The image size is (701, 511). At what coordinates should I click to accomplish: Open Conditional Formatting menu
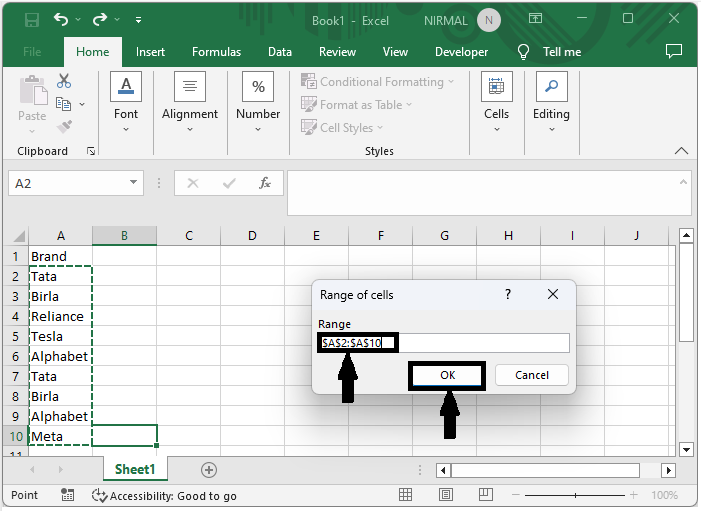(x=377, y=82)
